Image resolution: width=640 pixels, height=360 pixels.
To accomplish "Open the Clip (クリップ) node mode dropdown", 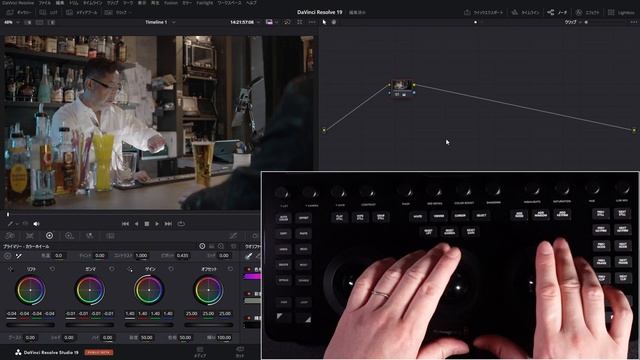I will point(573,22).
